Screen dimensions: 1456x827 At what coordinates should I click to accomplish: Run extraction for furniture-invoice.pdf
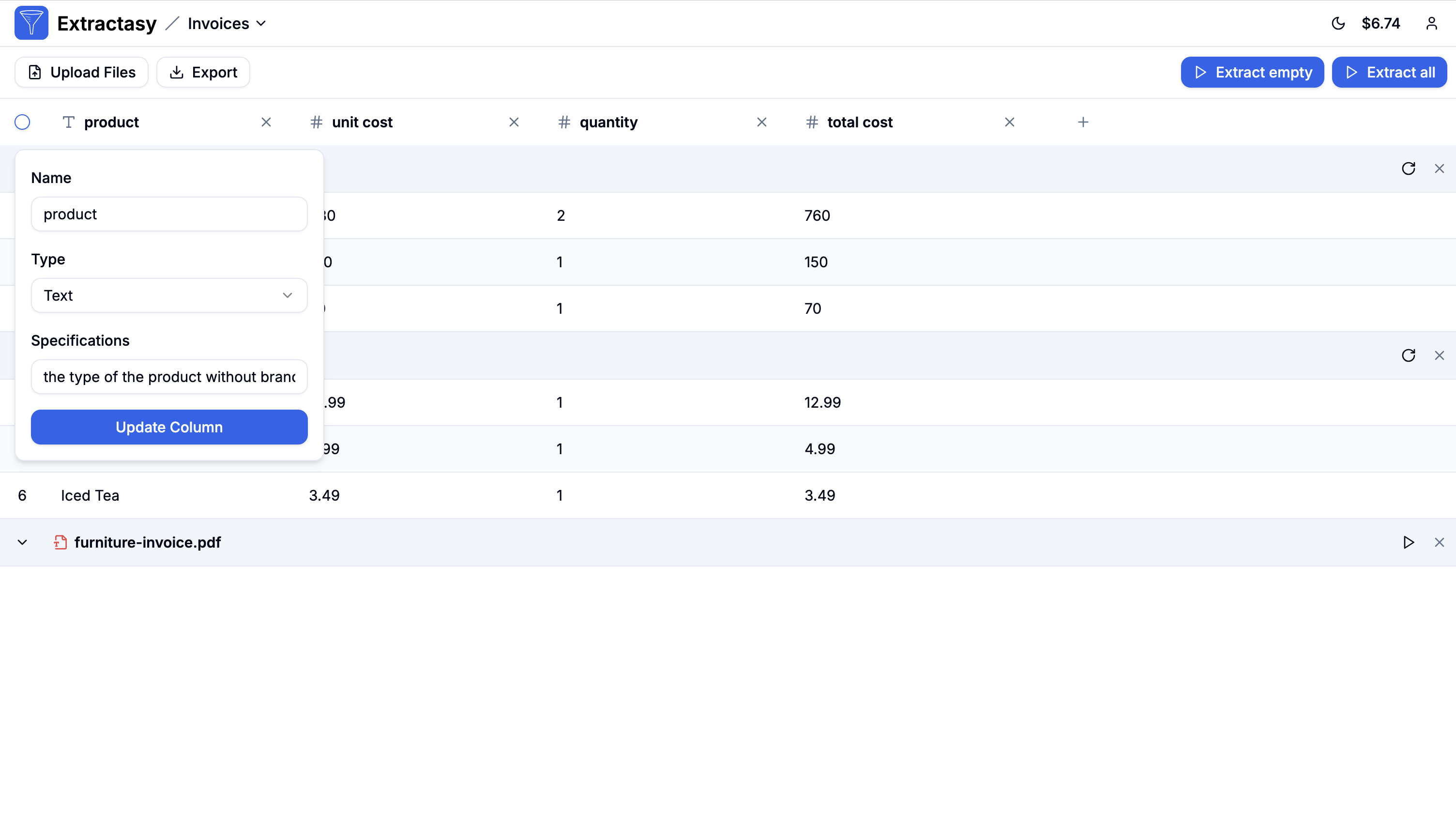tap(1408, 542)
